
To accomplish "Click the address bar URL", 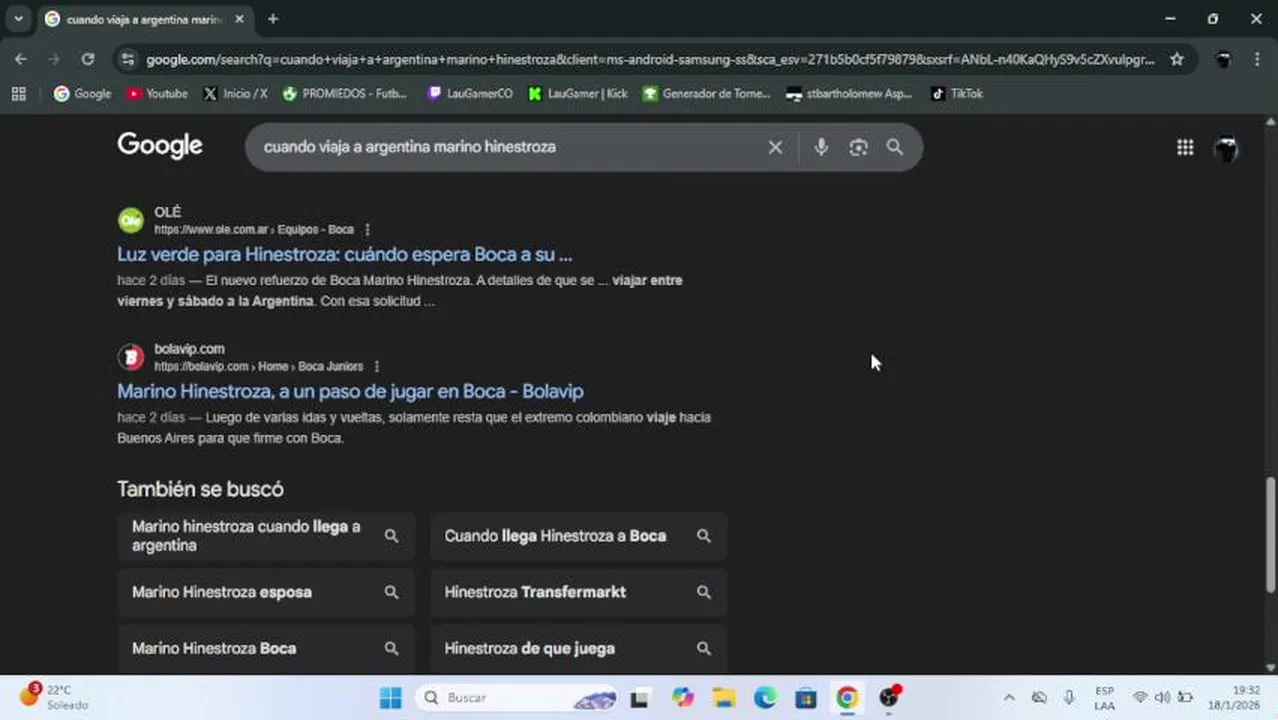I will pyautogui.click(x=650, y=60).
